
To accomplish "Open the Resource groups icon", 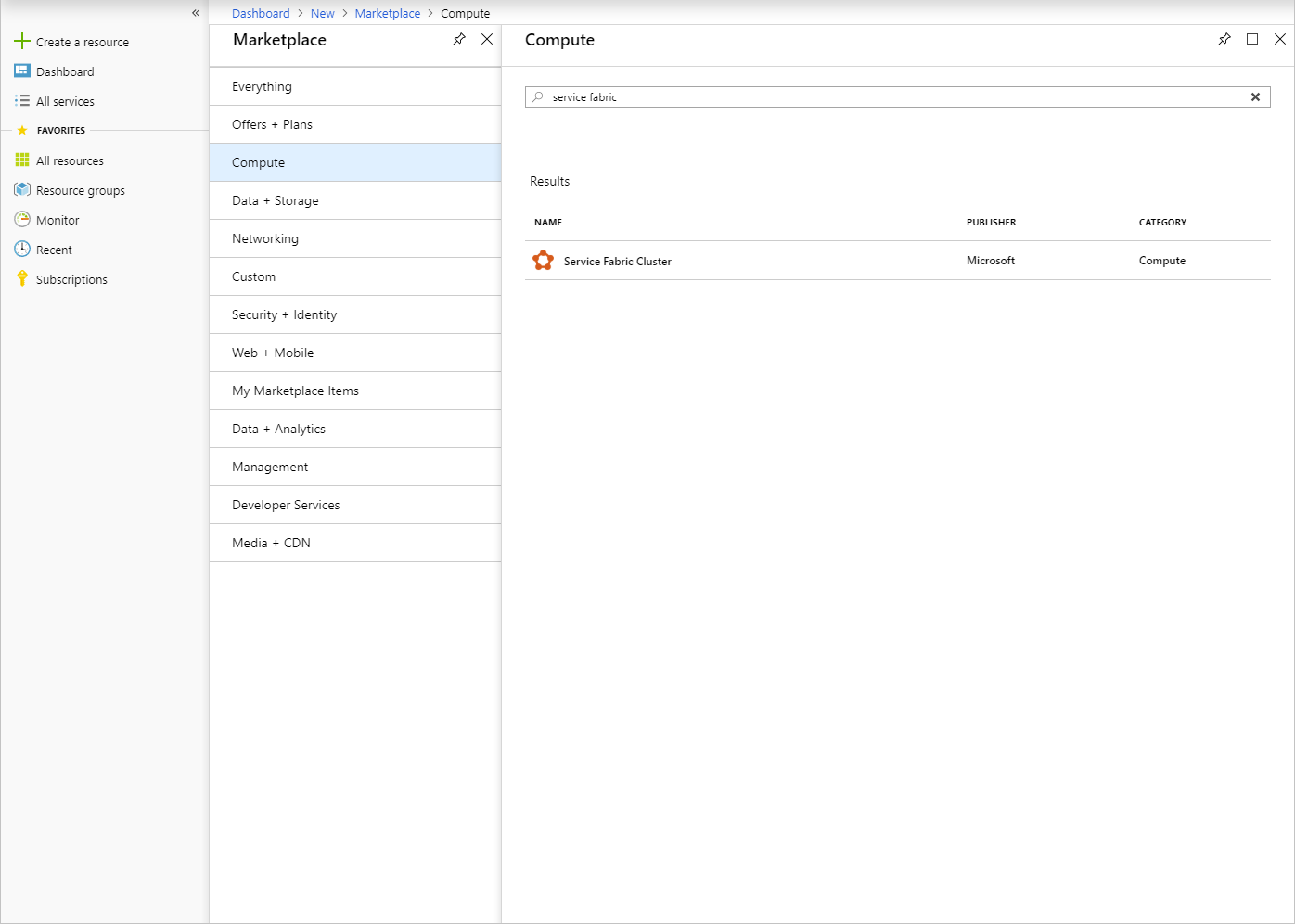I will click(x=21, y=189).
